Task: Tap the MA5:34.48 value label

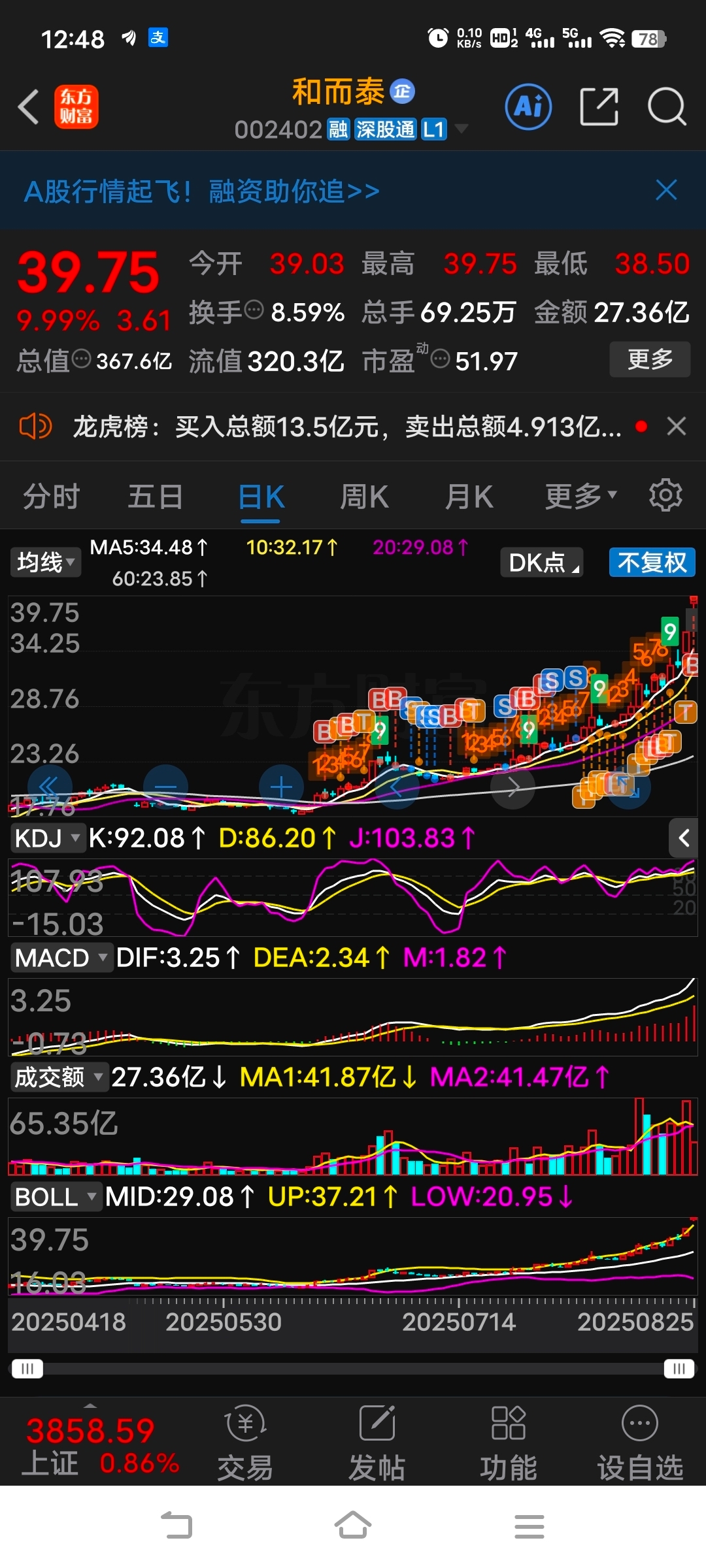Action: coord(149,547)
